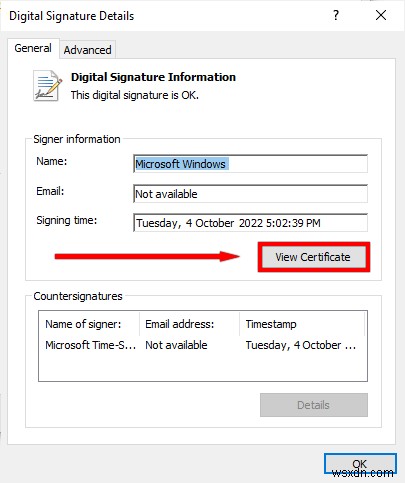The width and height of the screenshot is (405, 483).
Task: Click the Signing time field
Action: (250, 223)
